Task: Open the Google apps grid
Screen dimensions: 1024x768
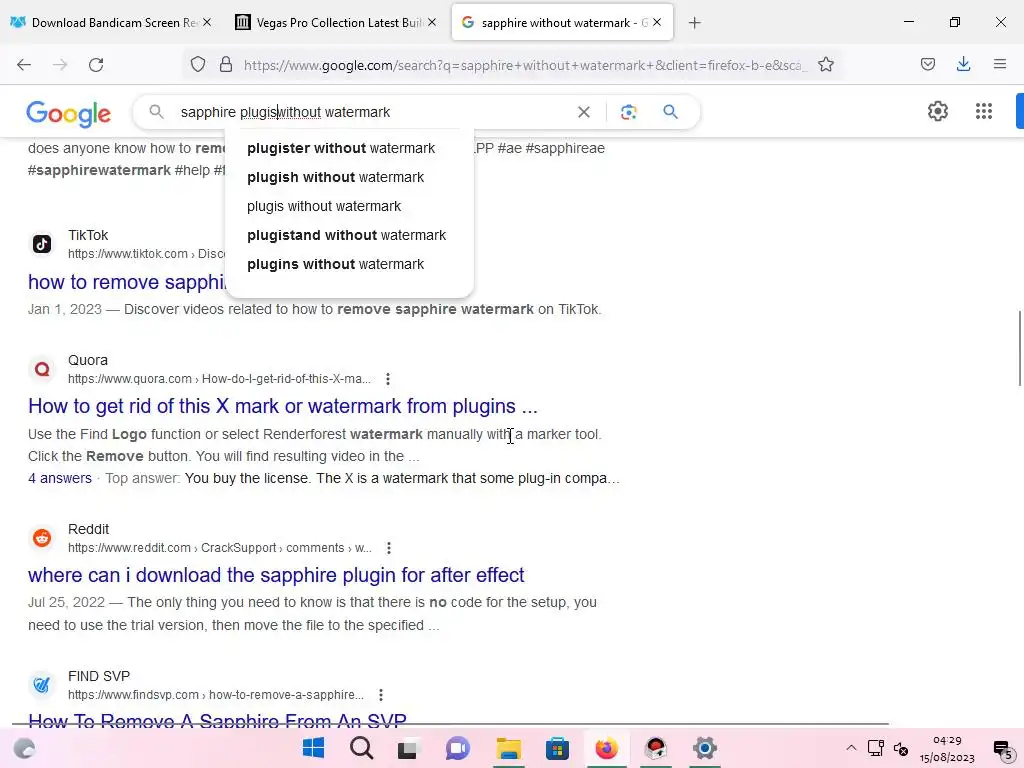Action: coord(984,111)
